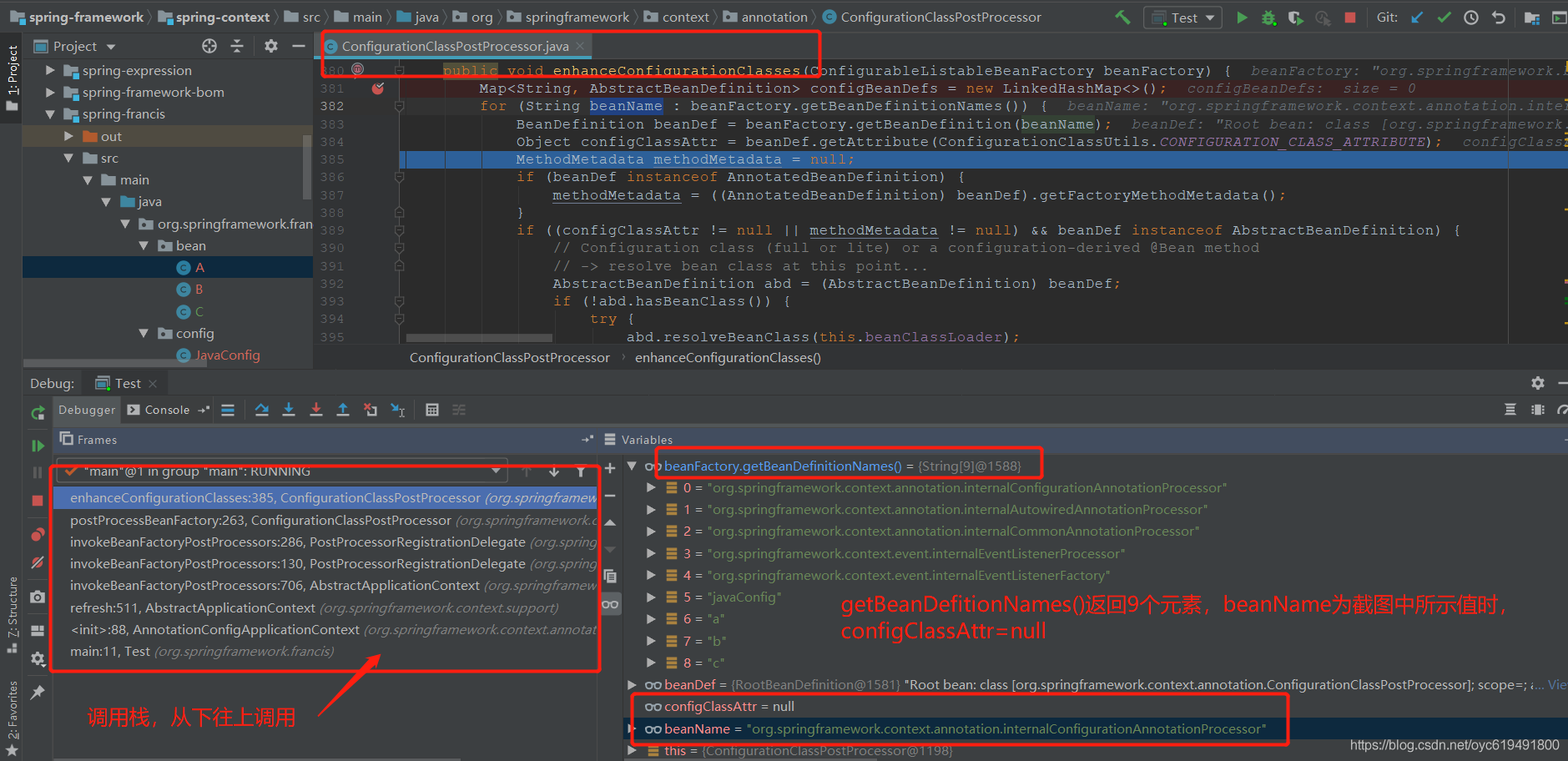Hide the Project tool window
Image resolution: width=1568 pixels, height=761 pixels.
(x=298, y=46)
